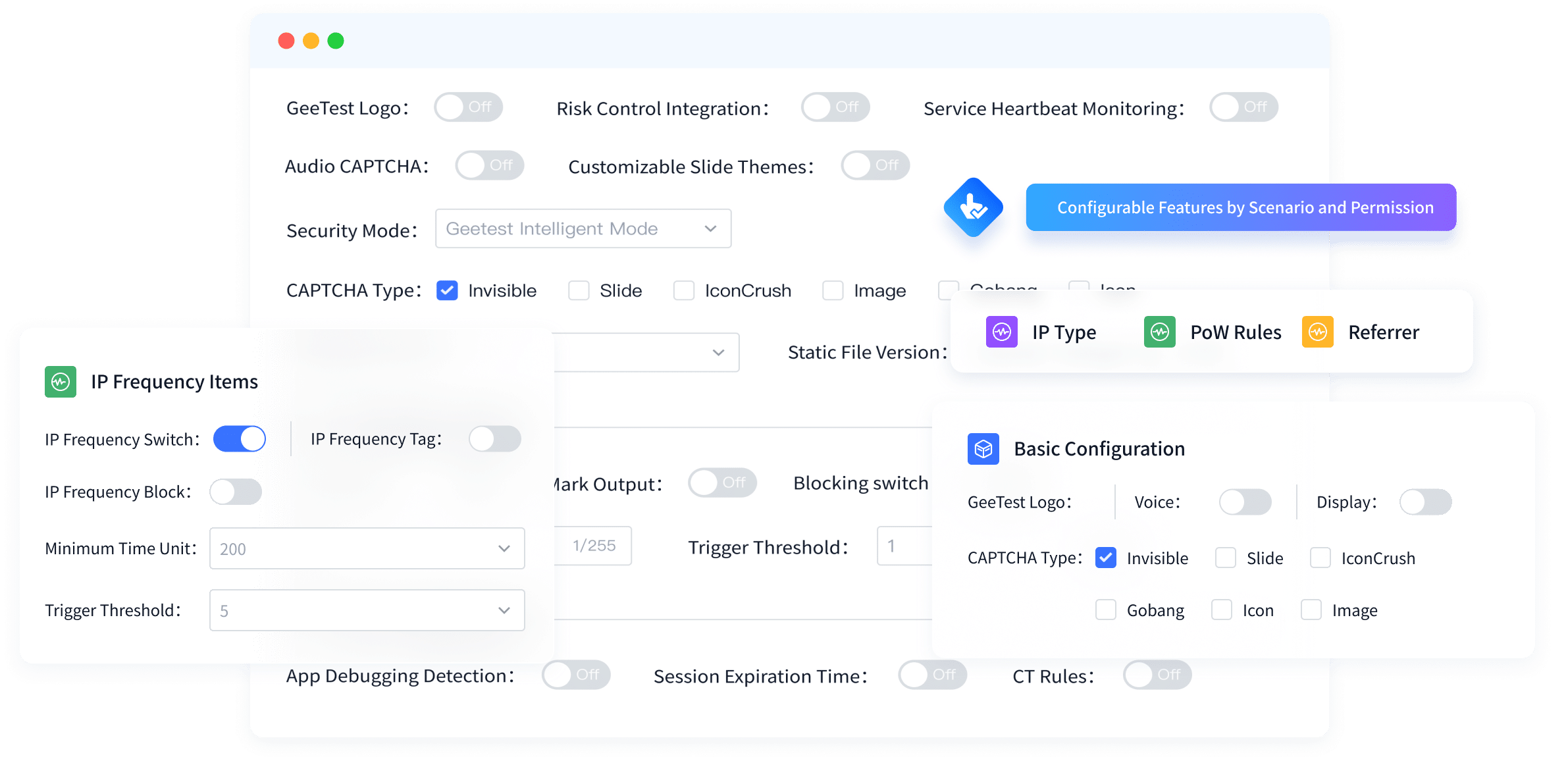
Task: Uncheck Invisible in the main CAPTCHA Type row
Action: [x=448, y=290]
